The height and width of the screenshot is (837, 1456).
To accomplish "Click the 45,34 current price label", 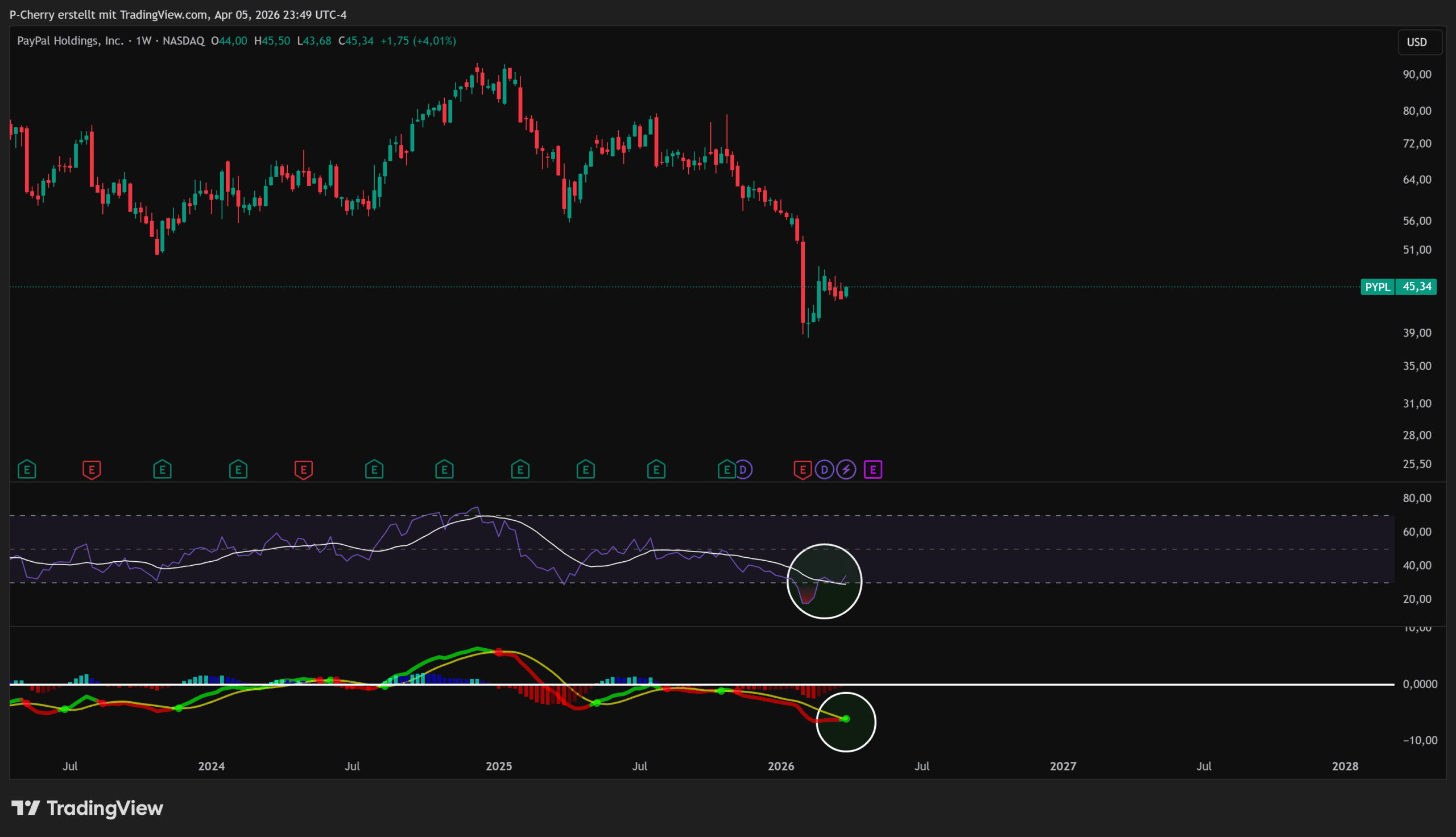I will [1417, 287].
